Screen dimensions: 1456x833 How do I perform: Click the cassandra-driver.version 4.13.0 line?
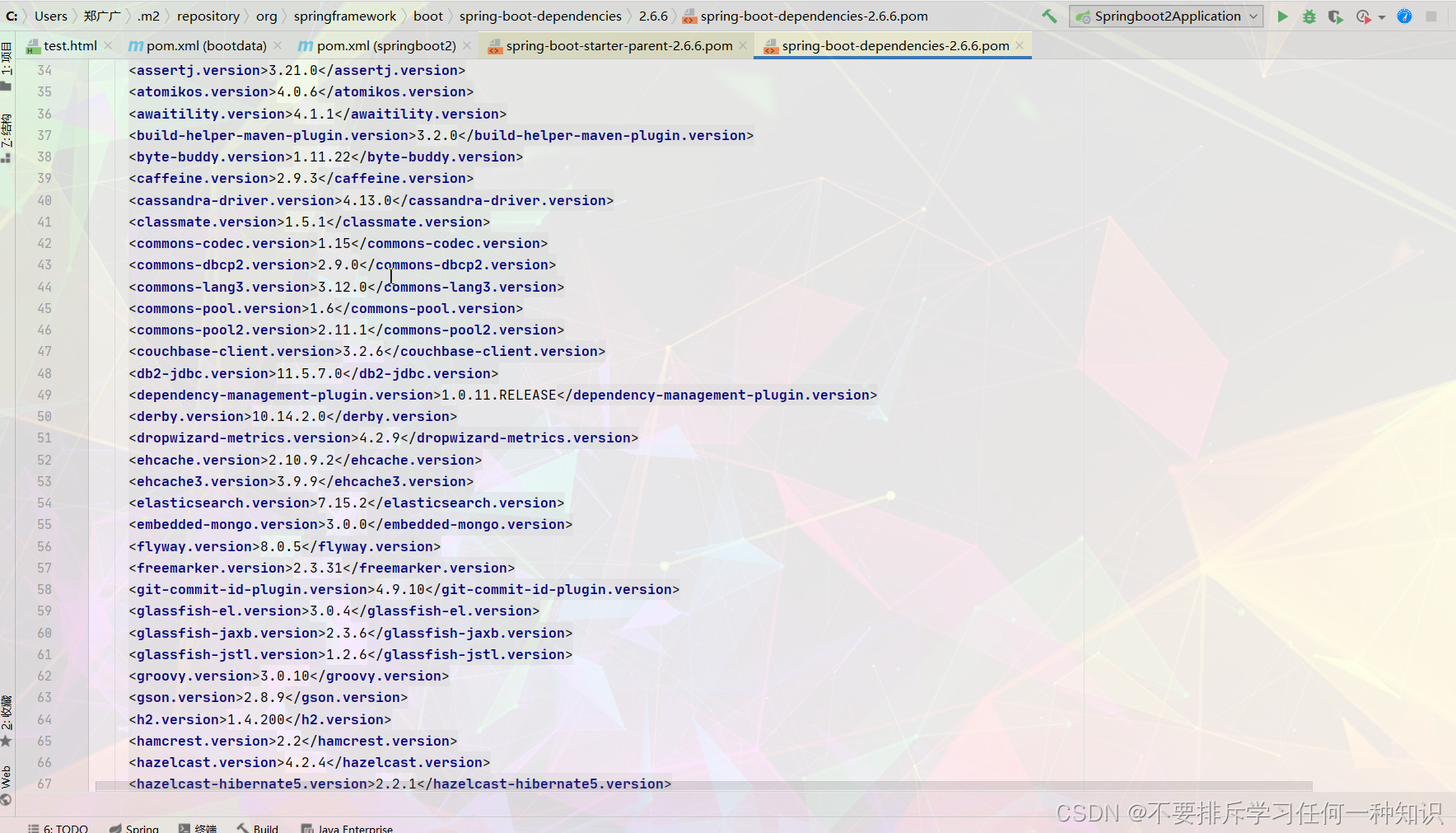[x=371, y=200]
